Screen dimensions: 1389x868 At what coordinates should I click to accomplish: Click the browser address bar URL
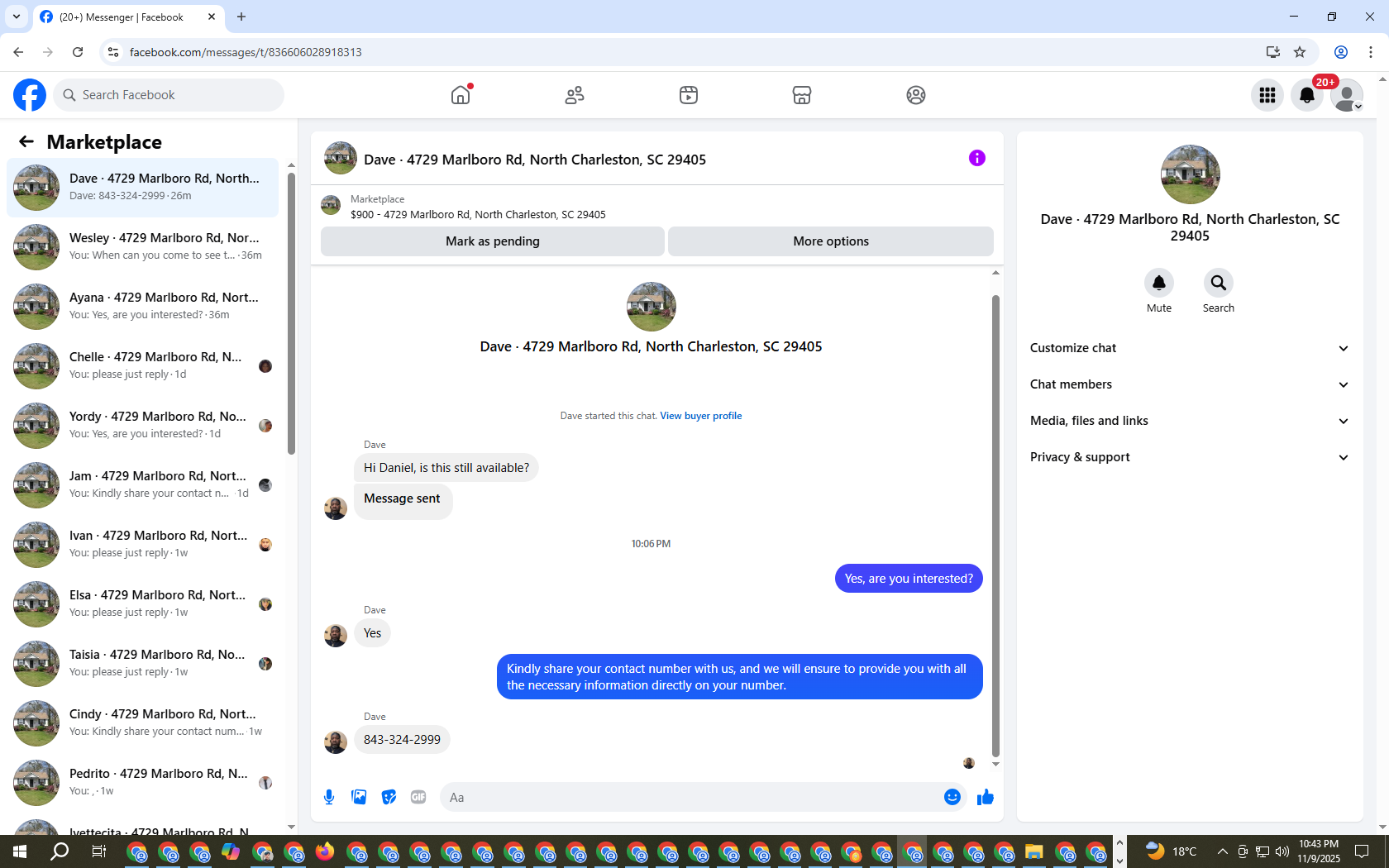246,52
